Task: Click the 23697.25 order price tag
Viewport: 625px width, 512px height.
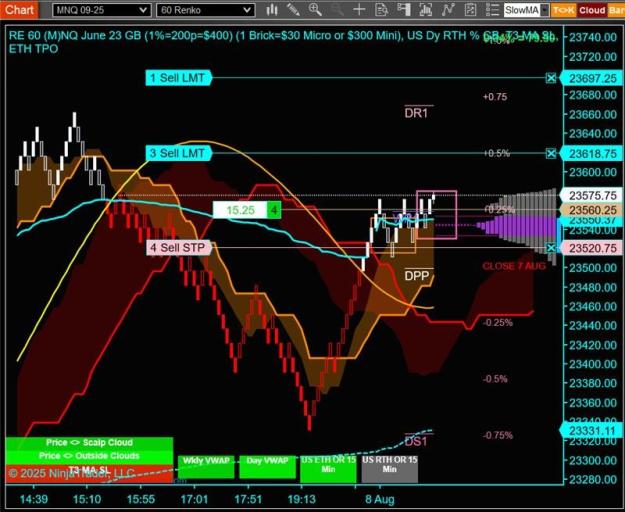Action: pyautogui.click(x=592, y=78)
